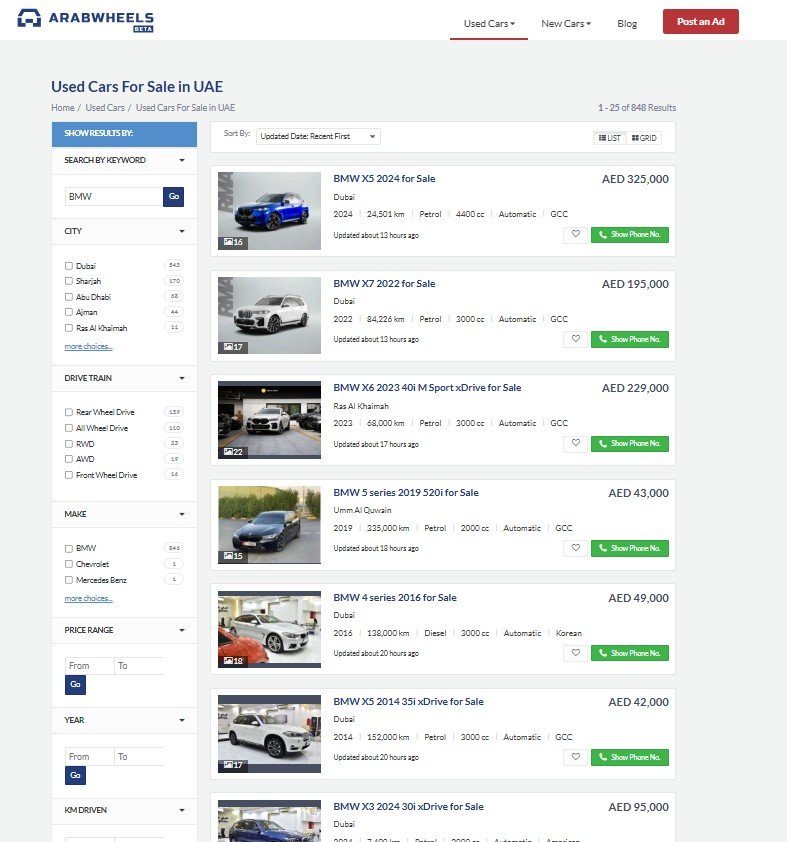The height and width of the screenshot is (842, 787).
Task: Open BMW X3 2024 30i xDrive title
Action: click(409, 807)
